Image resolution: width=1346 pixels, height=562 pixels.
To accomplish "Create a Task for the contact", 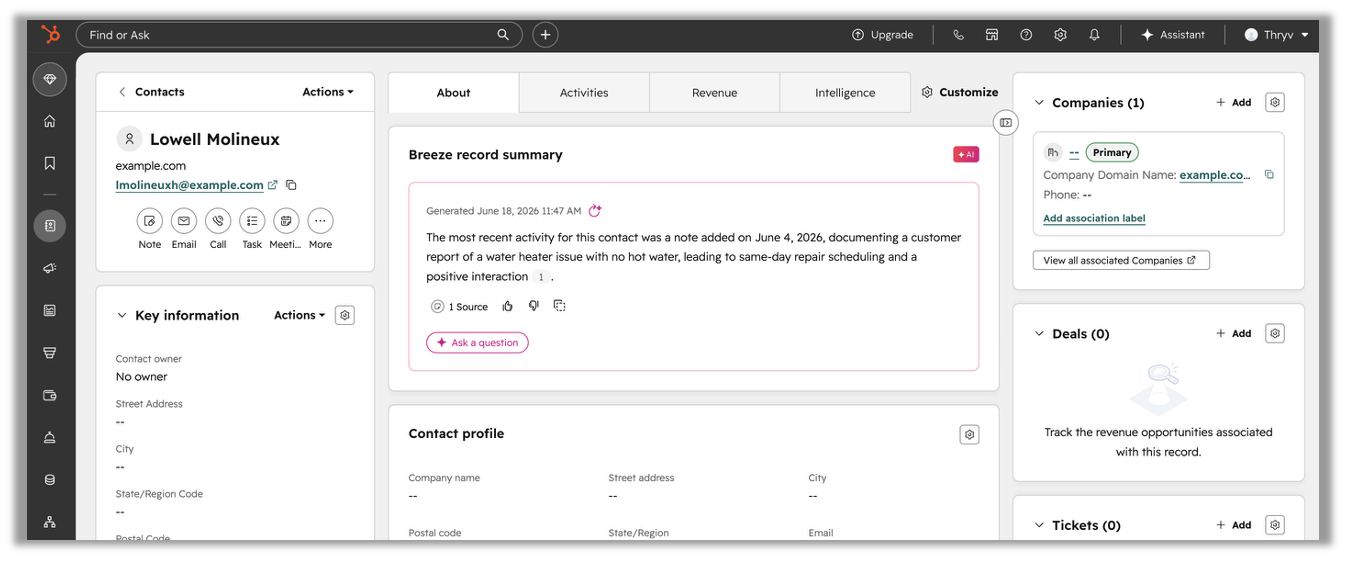I will [252, 221].
